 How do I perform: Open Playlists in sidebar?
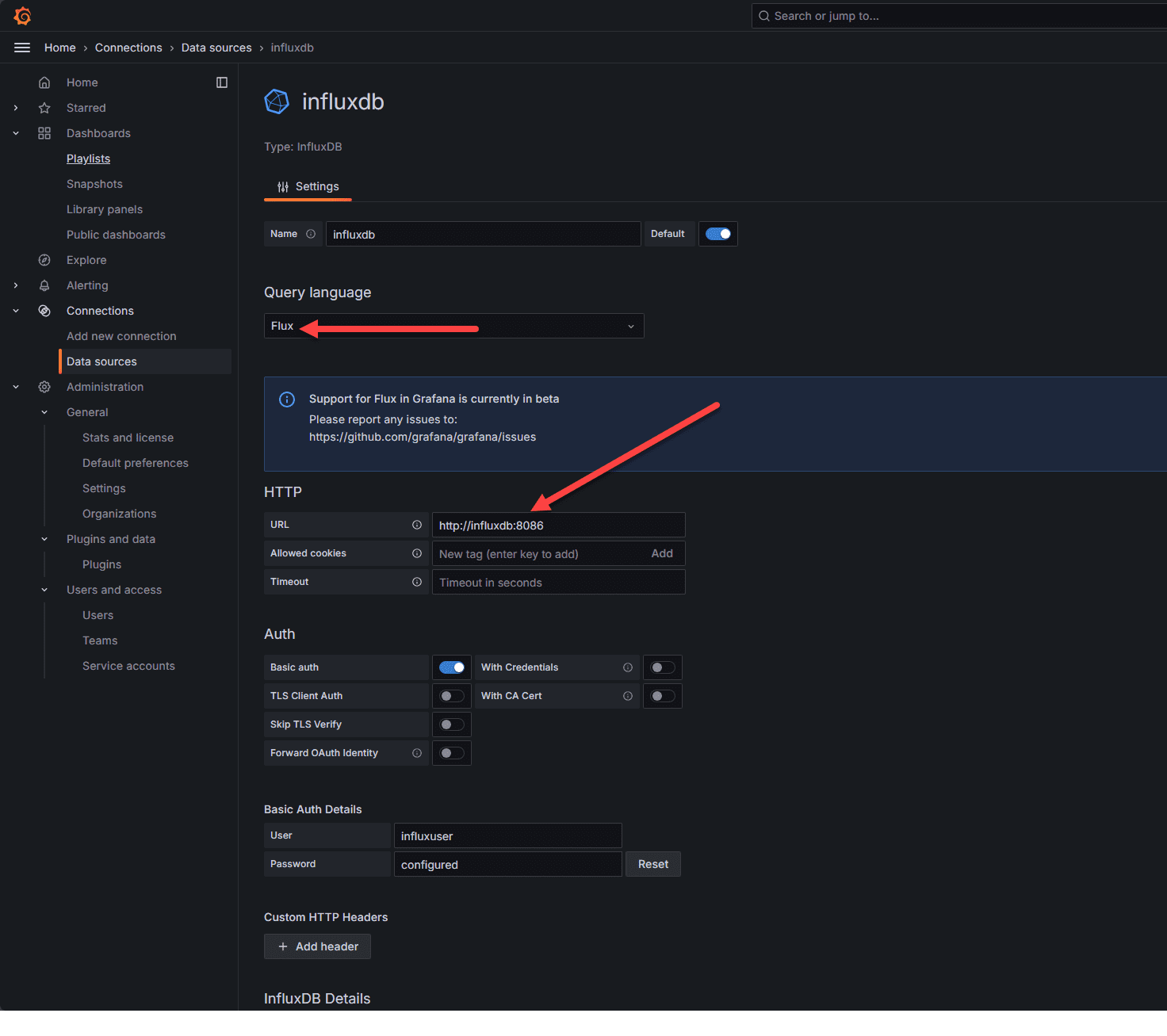pos(88,159)
